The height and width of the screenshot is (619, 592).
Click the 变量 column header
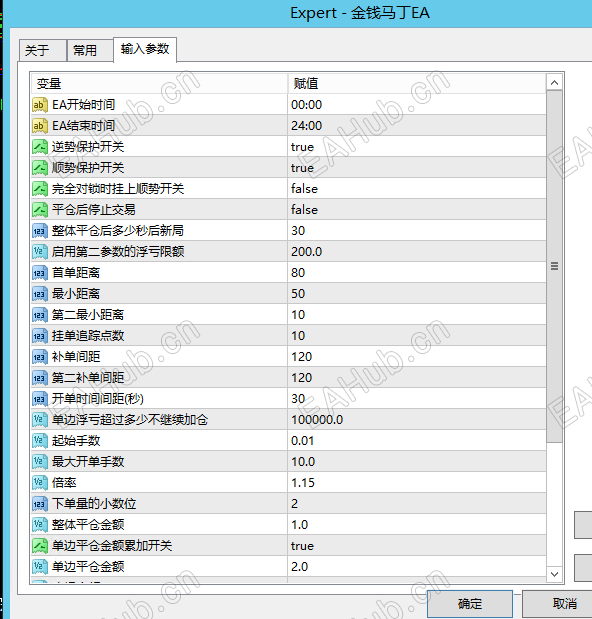[159, 83]
